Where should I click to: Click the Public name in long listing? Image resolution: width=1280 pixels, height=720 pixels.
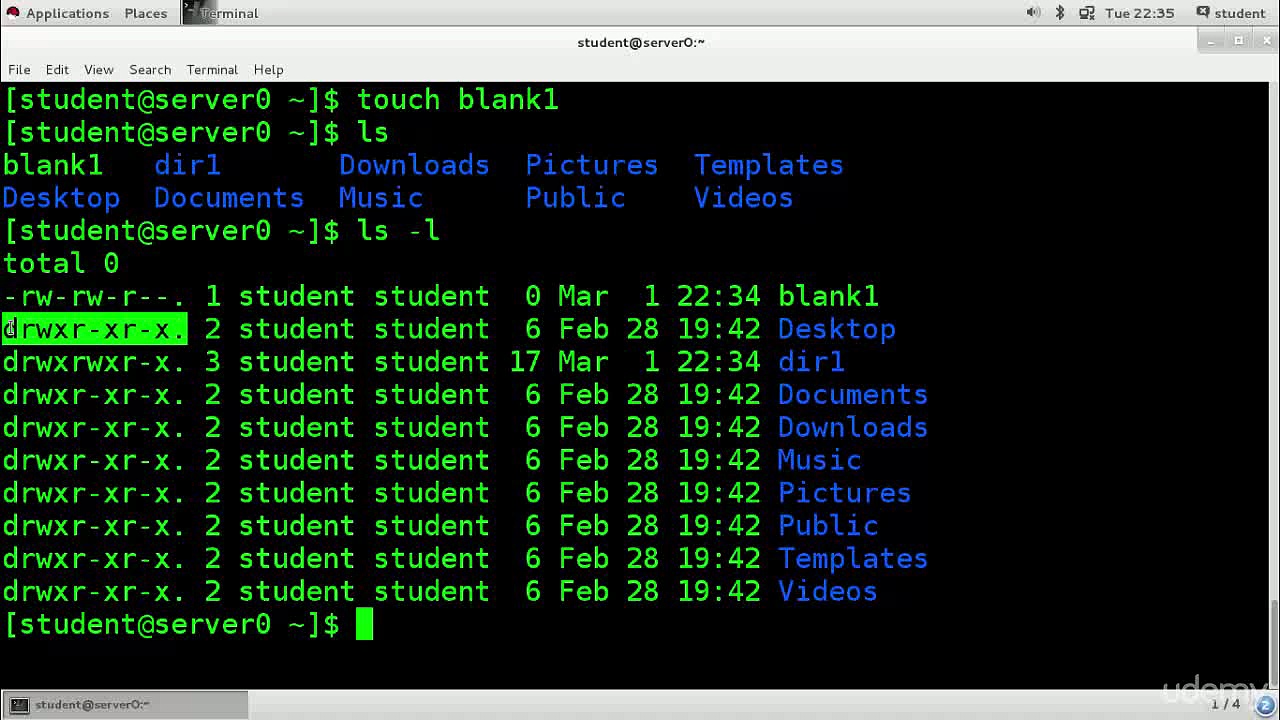coord(828,526)
